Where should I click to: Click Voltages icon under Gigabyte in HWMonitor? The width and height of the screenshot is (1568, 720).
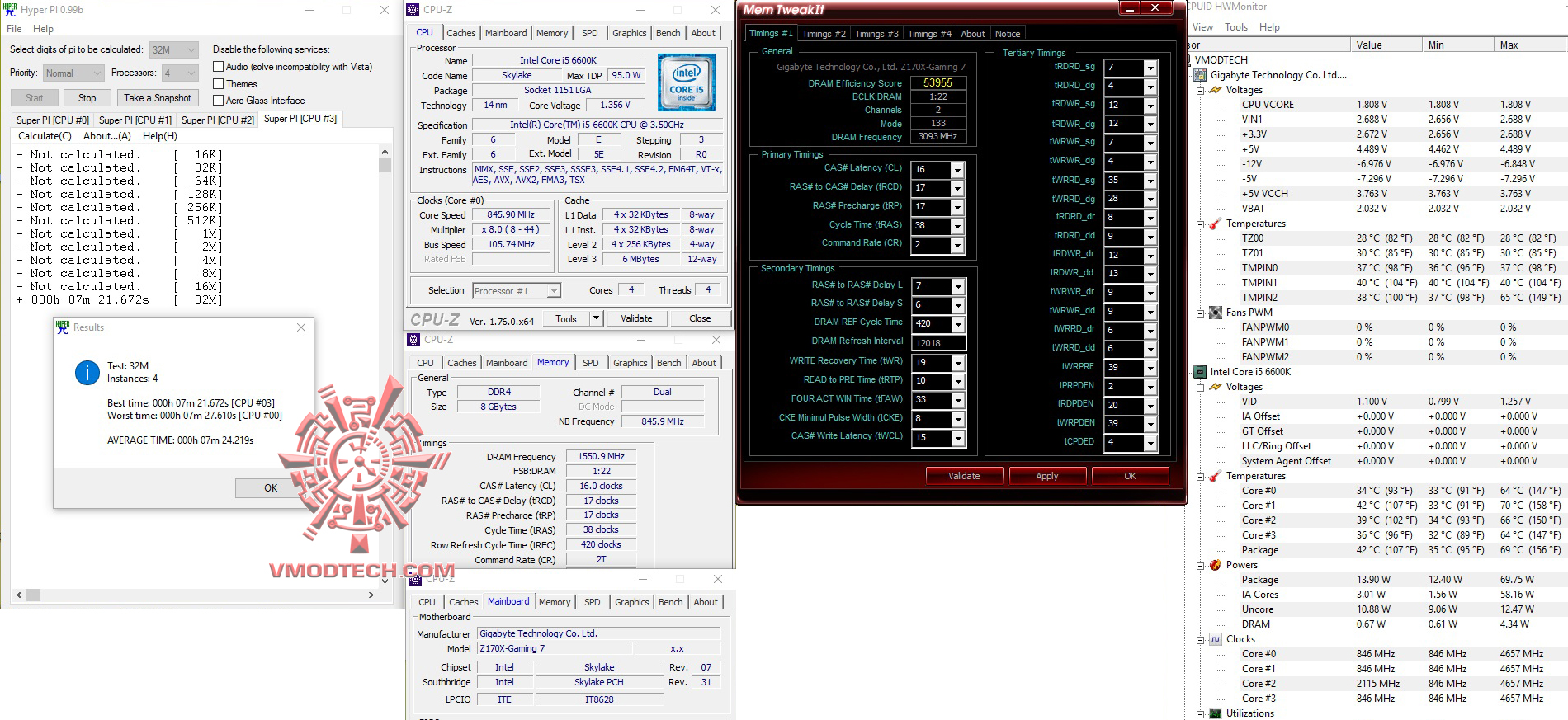[x=1216, y=90]
